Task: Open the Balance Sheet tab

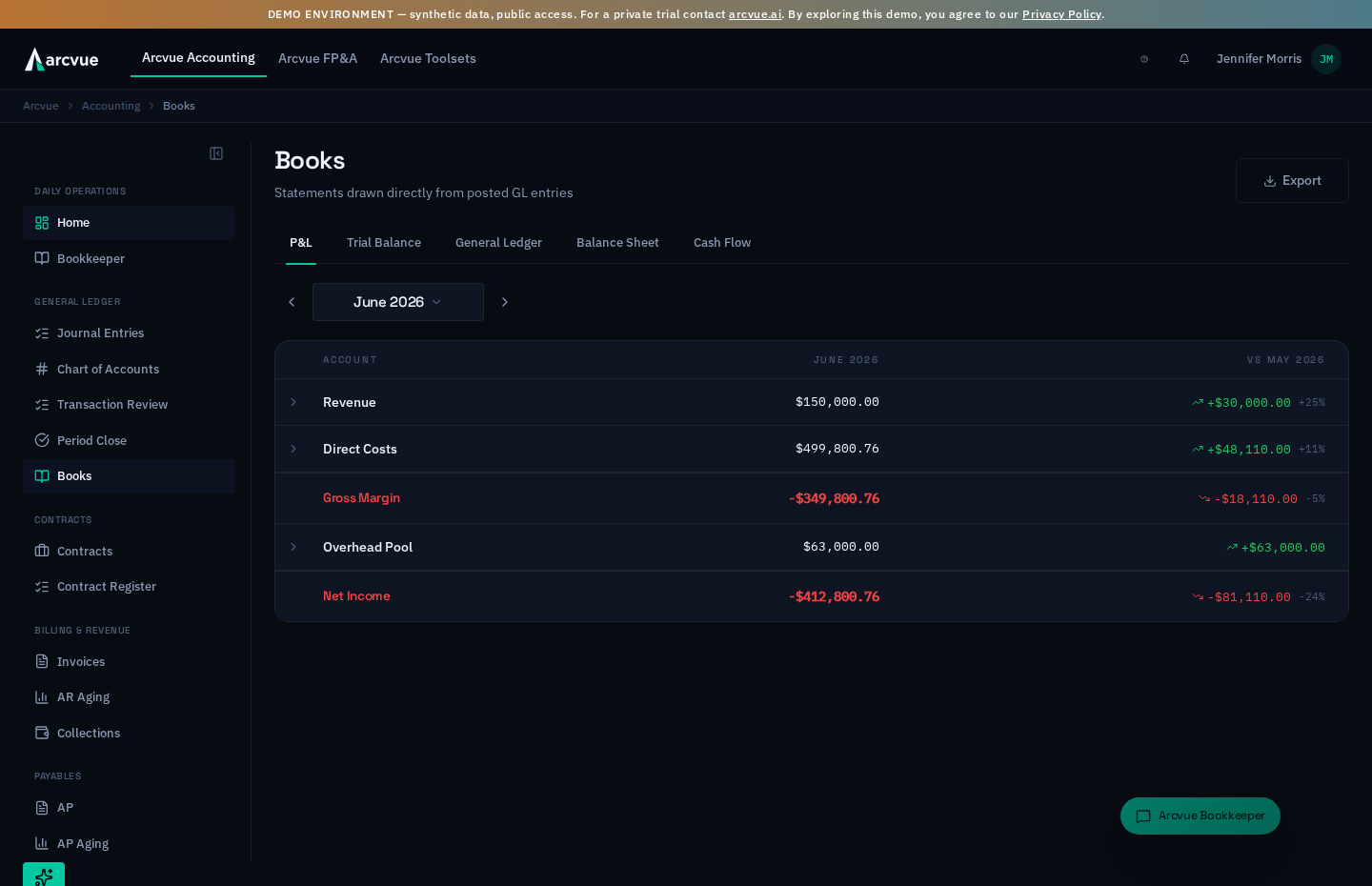Action: (x=617, y=243)
